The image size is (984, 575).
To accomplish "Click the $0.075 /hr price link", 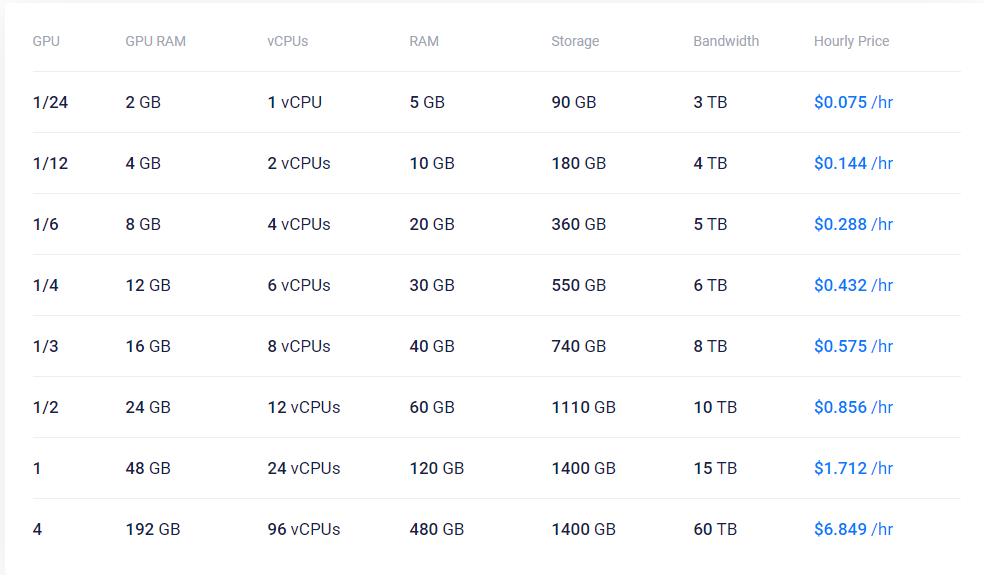I will pyautogui.click(x=853, y=102).
